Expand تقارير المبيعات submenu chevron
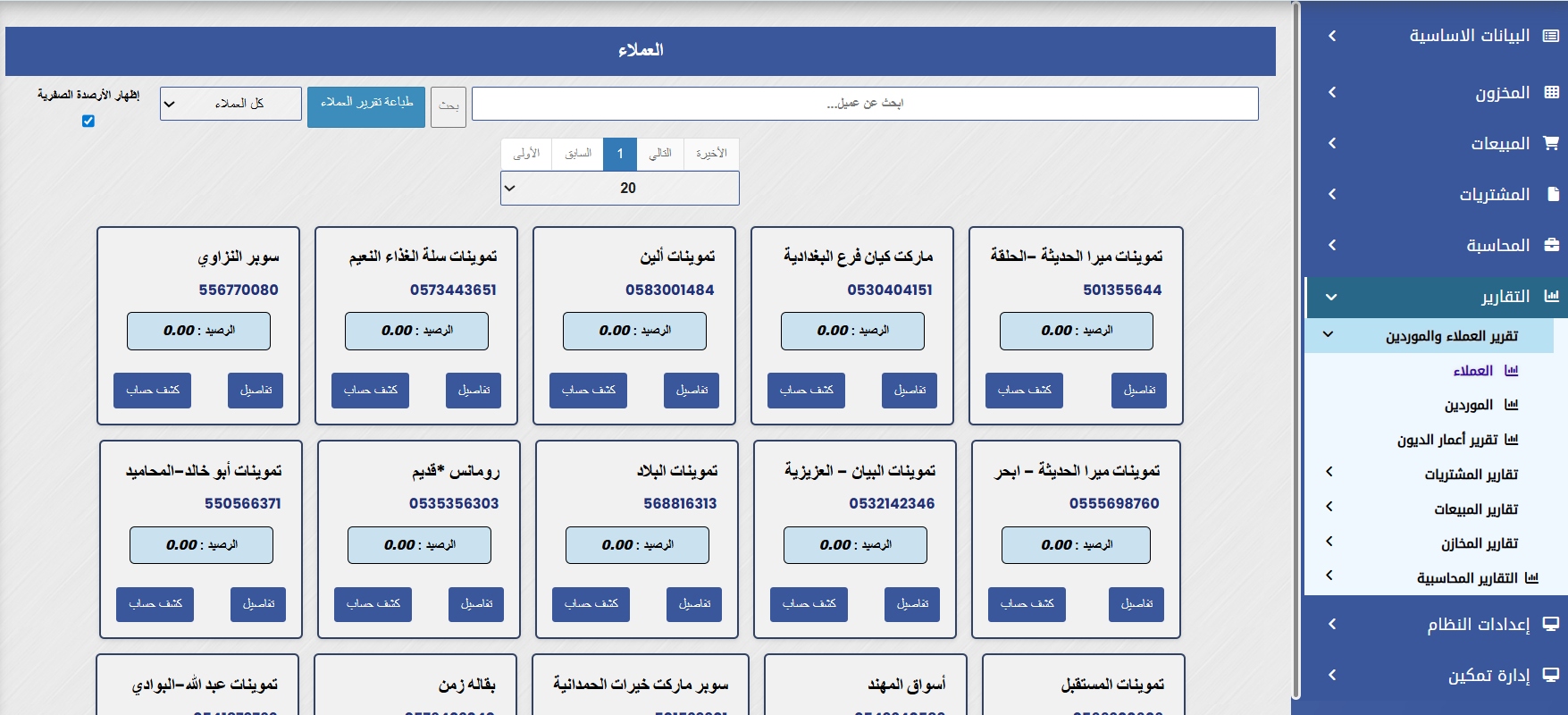This screenshot has height=715, width=1568. pyautogui.click(x=1329, y=507)
